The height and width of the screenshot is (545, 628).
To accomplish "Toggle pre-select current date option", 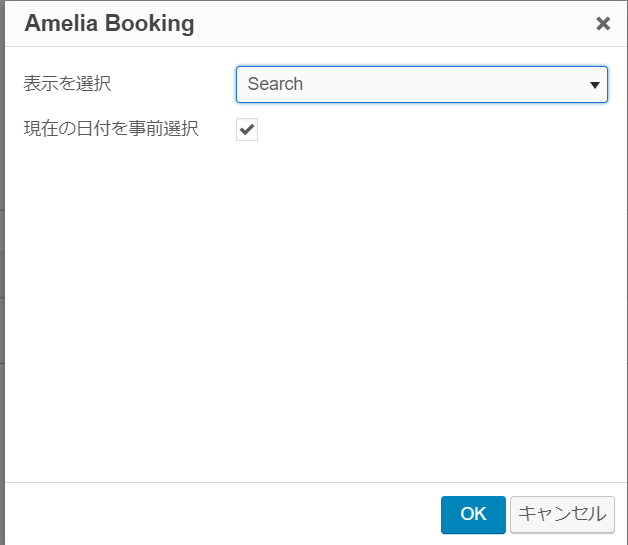I will 247,129.
